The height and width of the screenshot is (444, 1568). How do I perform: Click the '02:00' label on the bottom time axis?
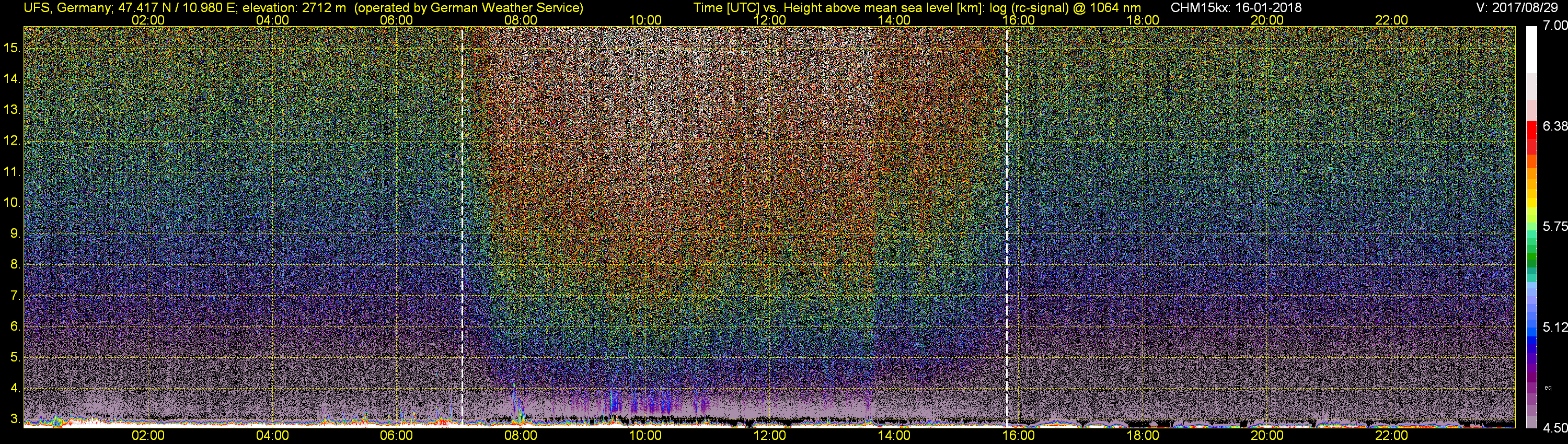point(148,436)
